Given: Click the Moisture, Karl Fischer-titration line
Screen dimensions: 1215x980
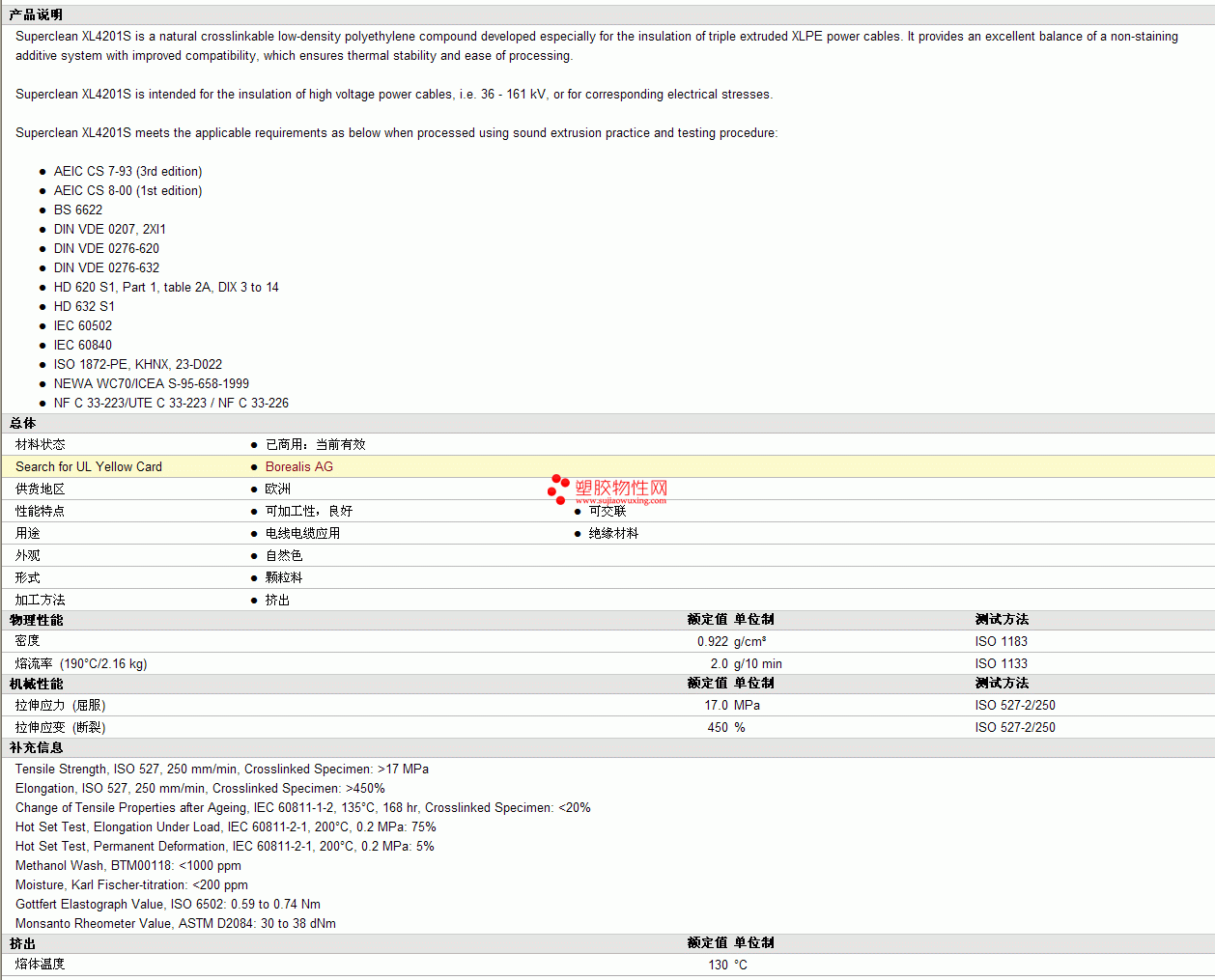Looking at the screenshot, I should pyautogui.click(x=131, y=884).
